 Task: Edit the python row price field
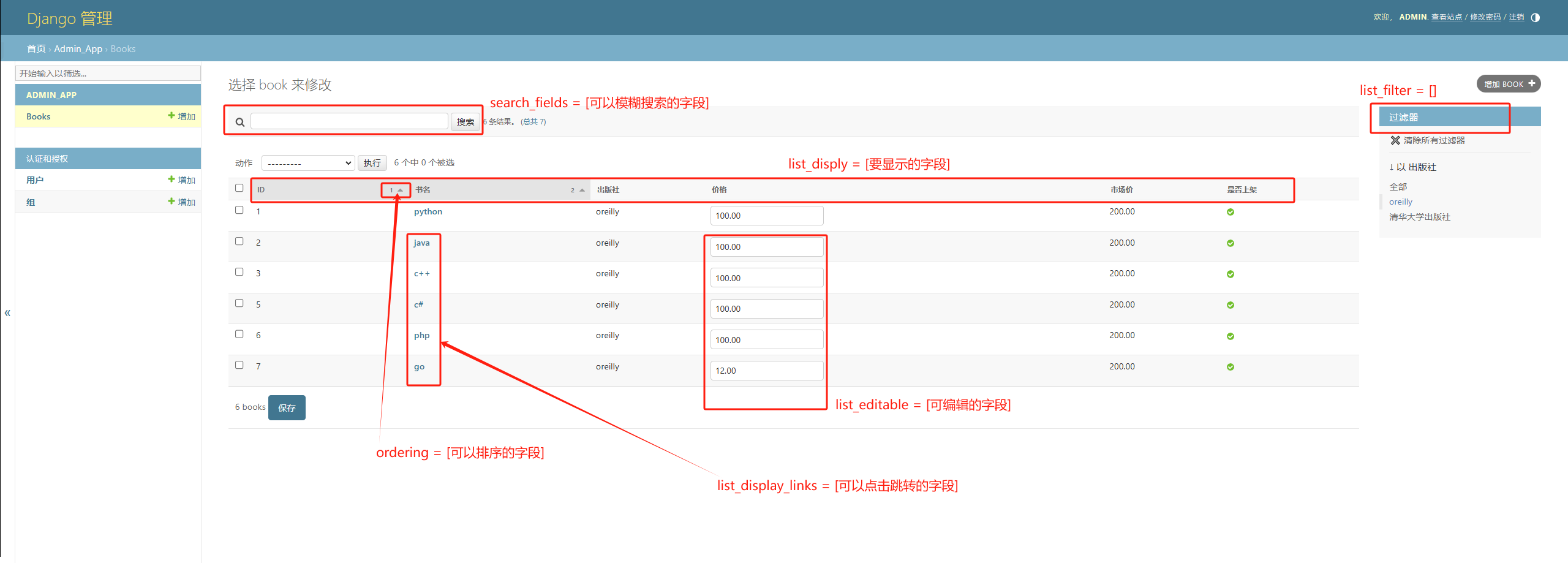coord(767,216)
